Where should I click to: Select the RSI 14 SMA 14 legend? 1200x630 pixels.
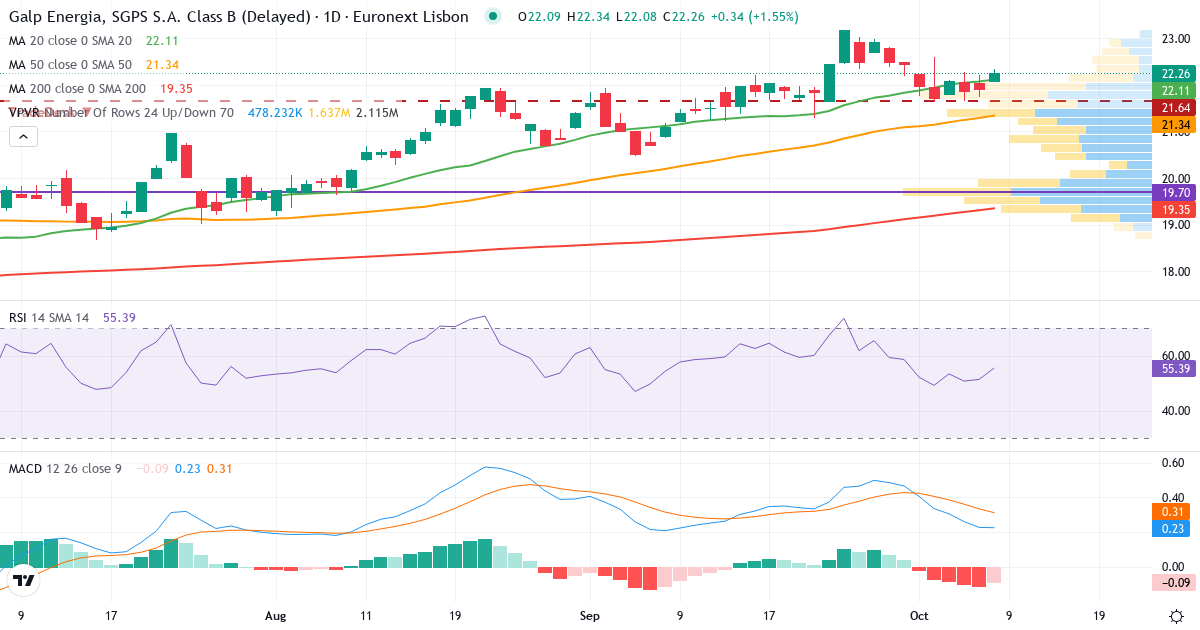(x=49, y=317)
